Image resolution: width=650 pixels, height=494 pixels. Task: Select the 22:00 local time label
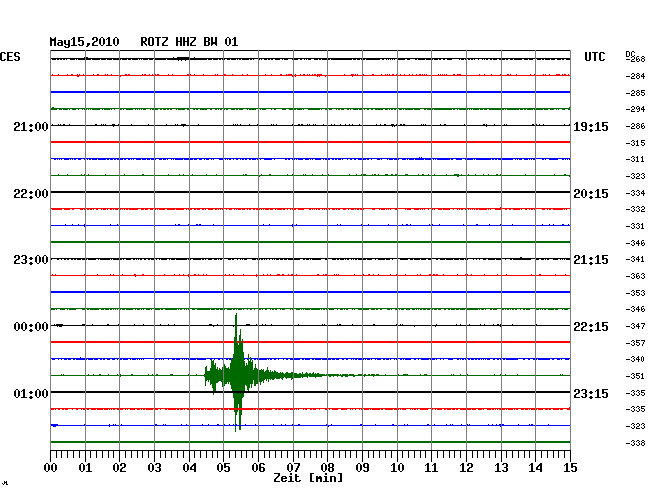[31, 194]
